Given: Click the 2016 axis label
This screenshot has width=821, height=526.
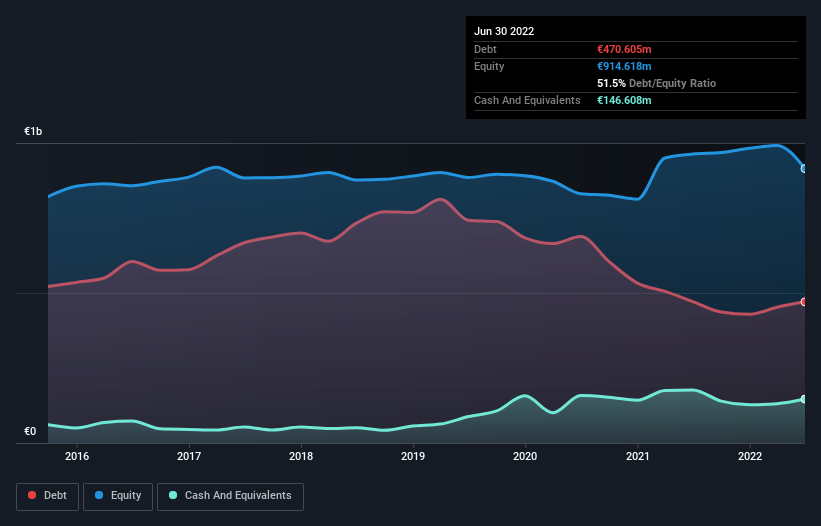Looking at the screenshot, I should 77,456.
